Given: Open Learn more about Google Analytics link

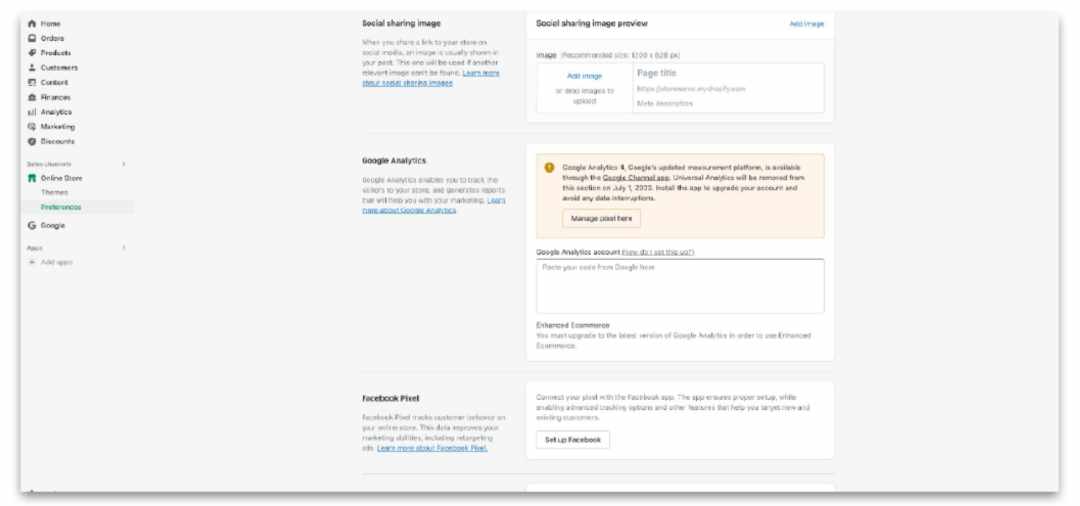Looking at the screenshot, I should point(434,205).
